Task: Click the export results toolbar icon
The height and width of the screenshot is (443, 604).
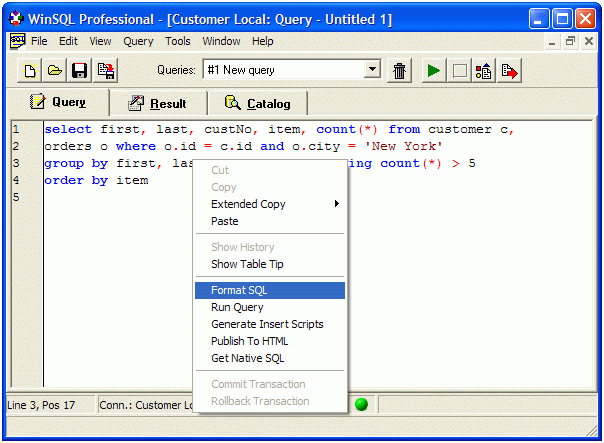Action: coord(509,70)
